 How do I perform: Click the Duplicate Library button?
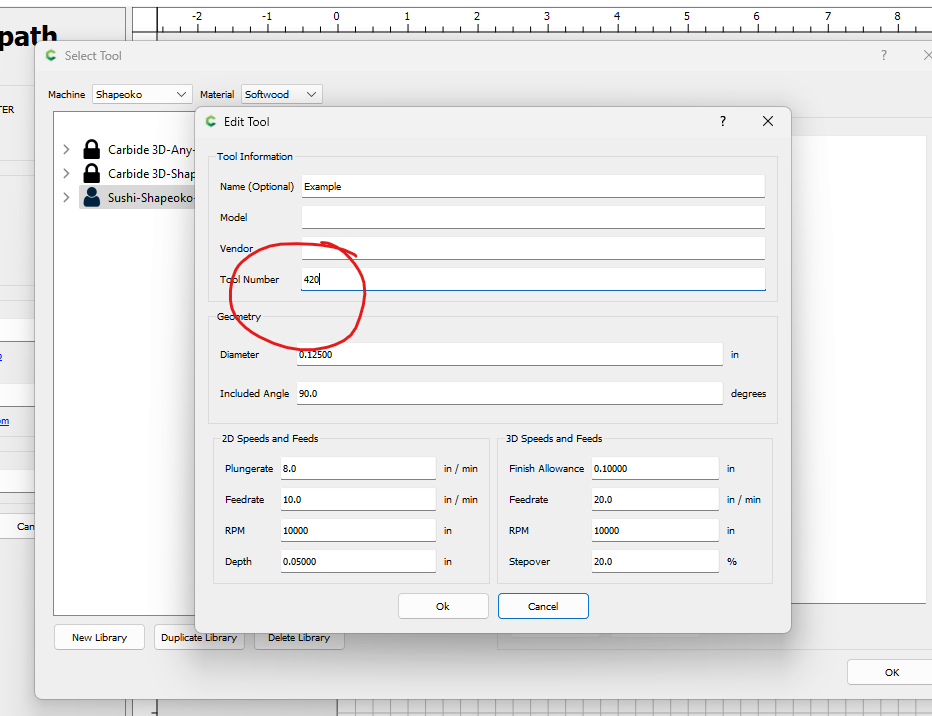199,637
